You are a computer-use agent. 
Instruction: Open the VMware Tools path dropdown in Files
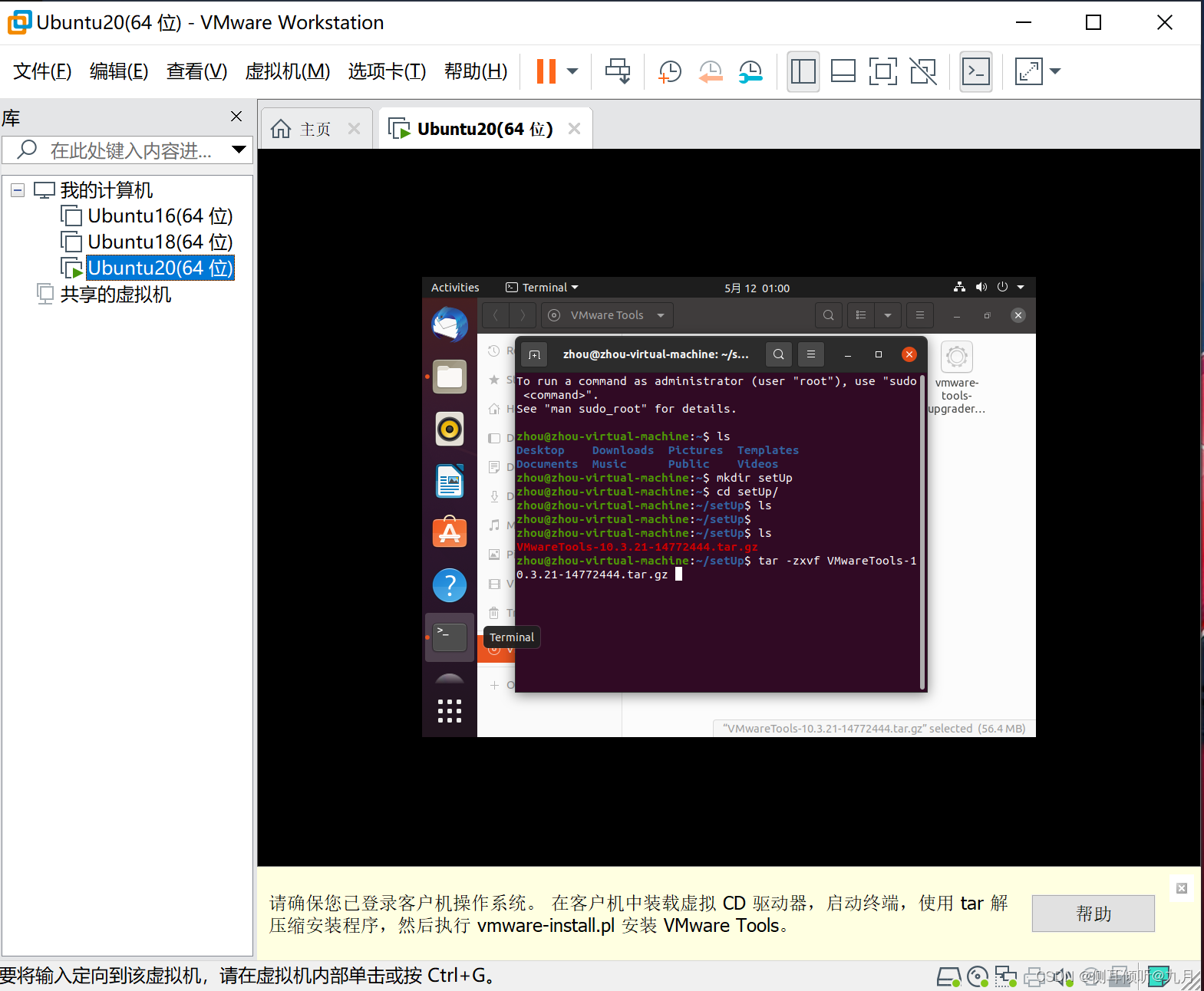click(x=607, y=315)
